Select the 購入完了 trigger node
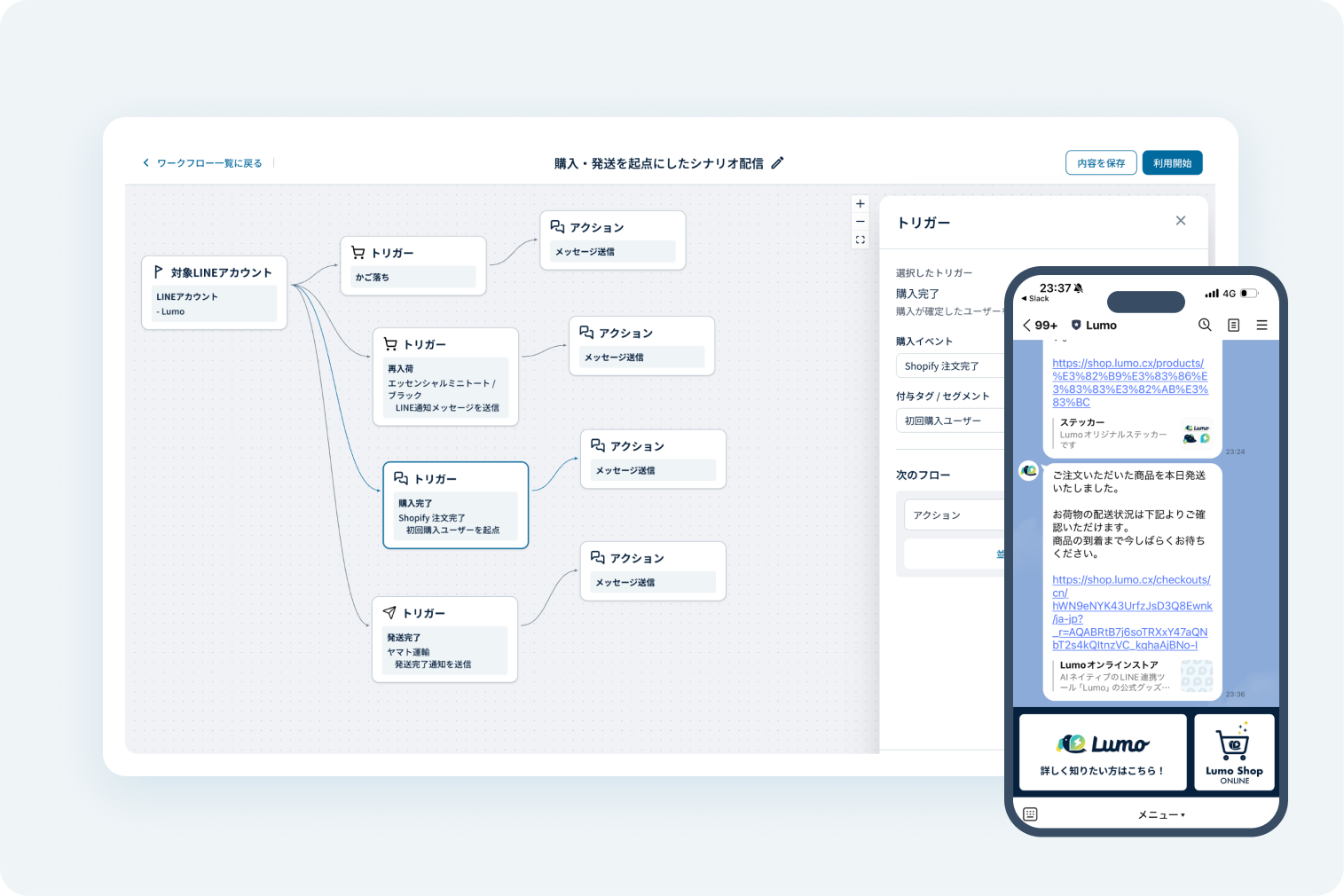Viewport: 1344px width, 896px height. (455, 505)
